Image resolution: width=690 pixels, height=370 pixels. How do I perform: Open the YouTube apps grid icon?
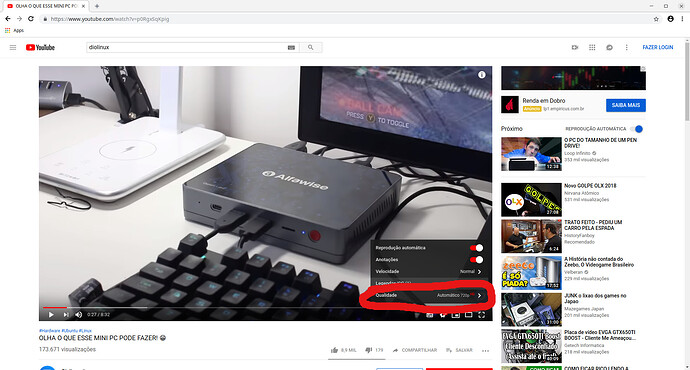click(592, 48)
